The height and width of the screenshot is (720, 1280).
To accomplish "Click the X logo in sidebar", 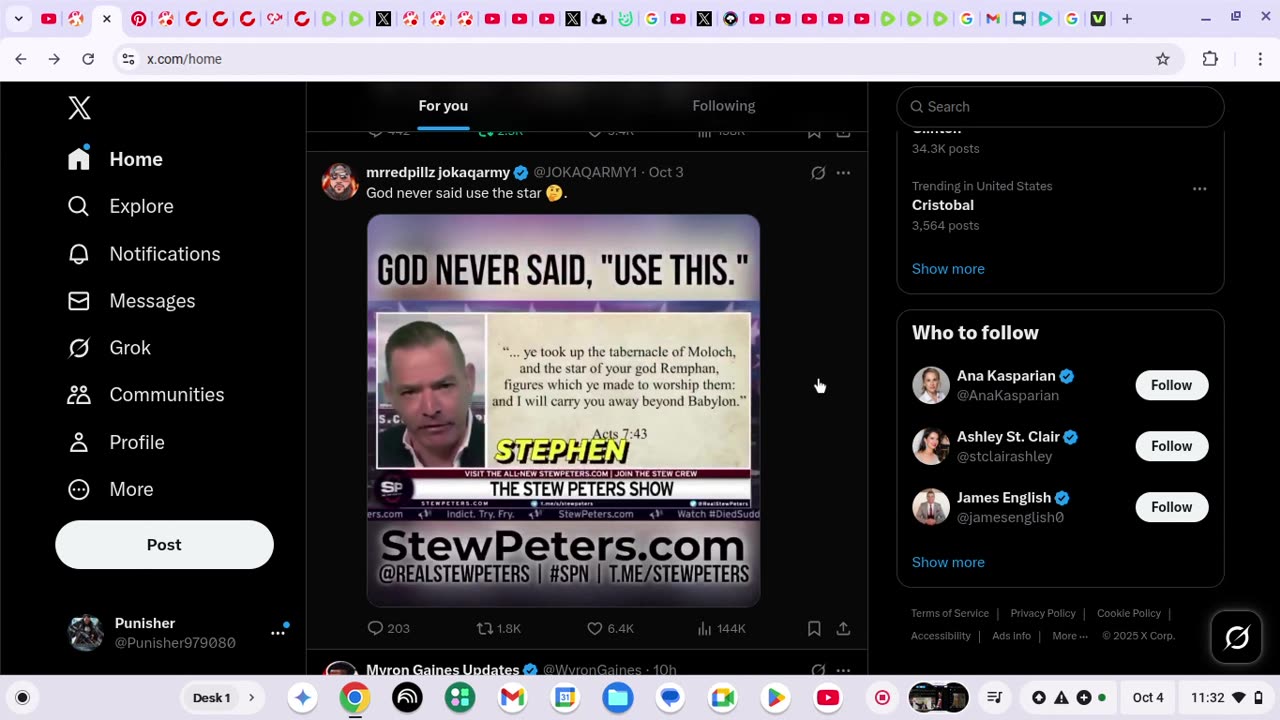I will [x=79, y=108].
